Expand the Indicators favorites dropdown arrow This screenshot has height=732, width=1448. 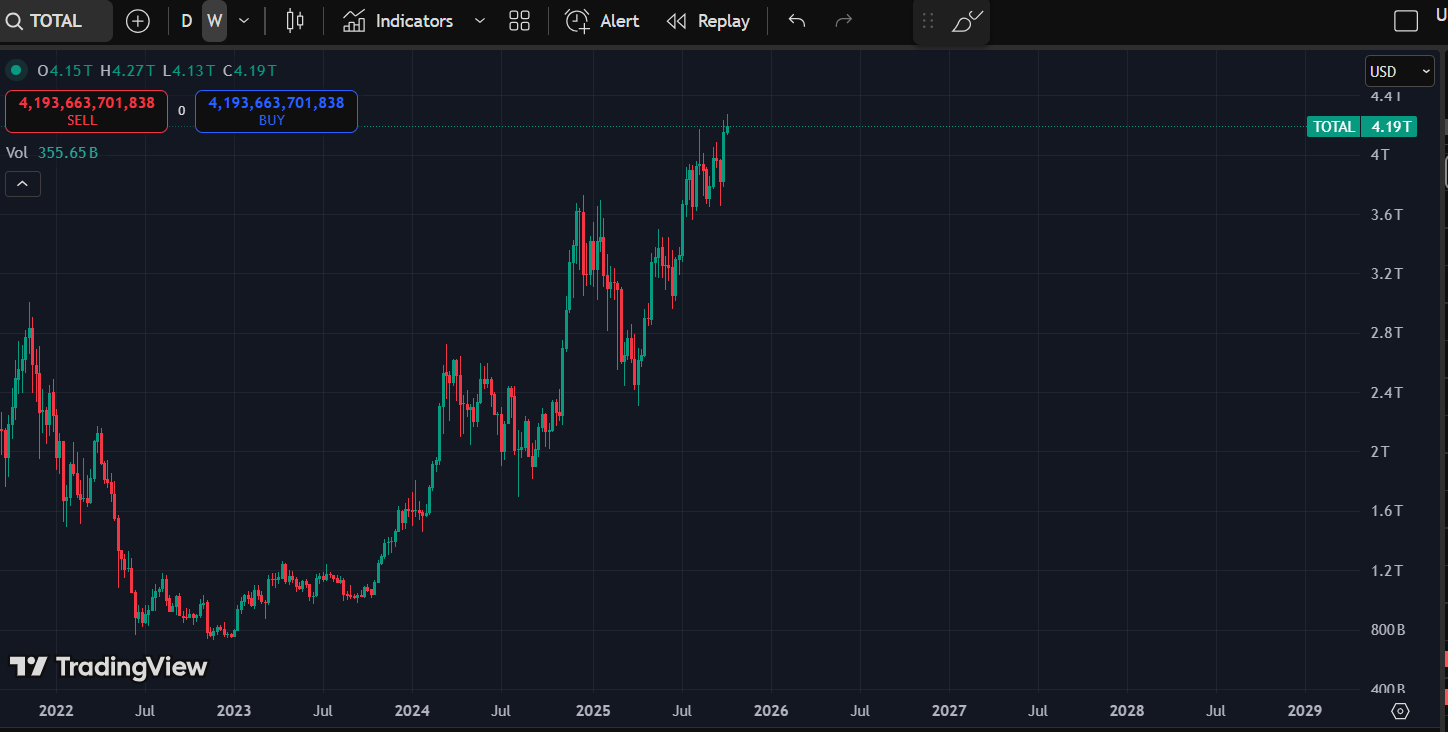479,21
